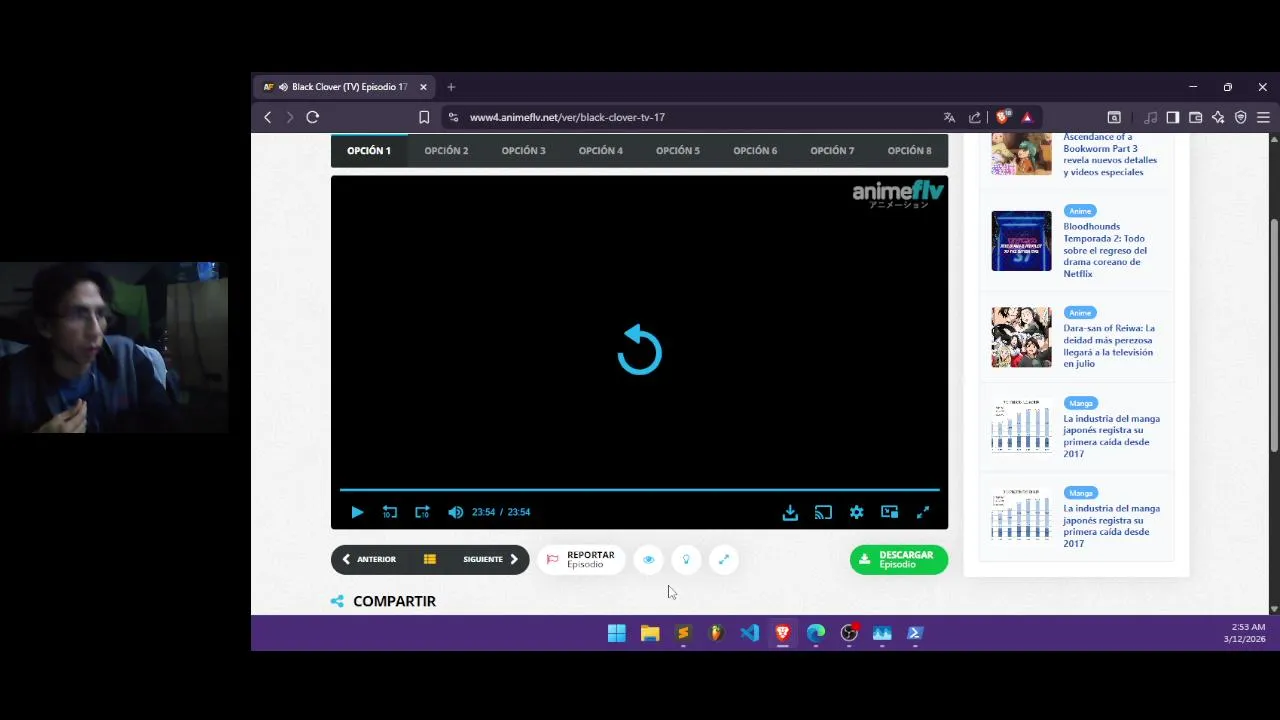Select the OPCIÓN 2 tab
The image size is (1280, 720).
446,150
